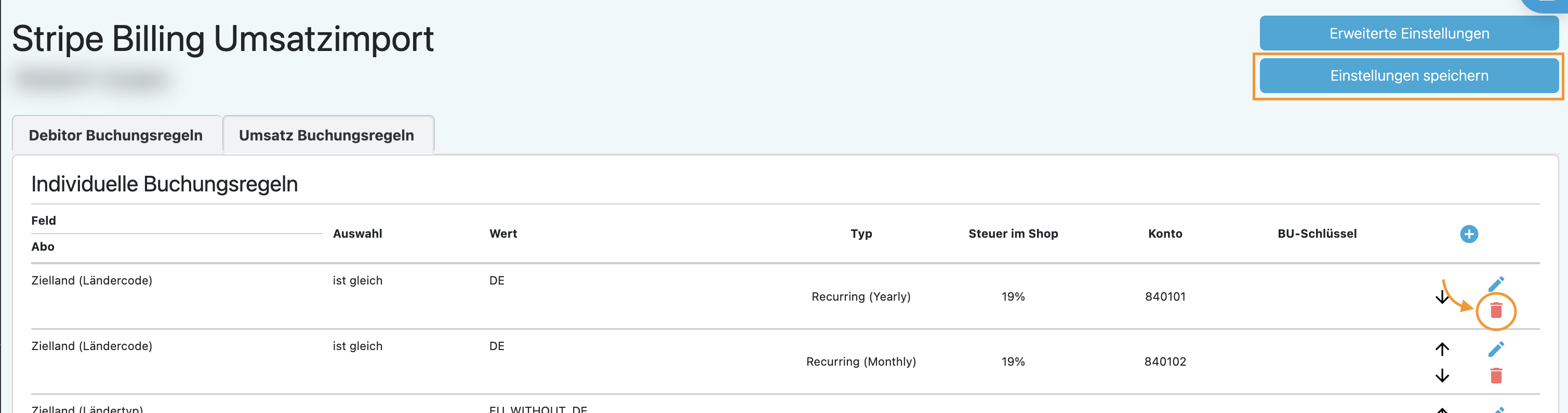
Task: Add a new booking rule with plus icon
Action: click(1468, 234)
